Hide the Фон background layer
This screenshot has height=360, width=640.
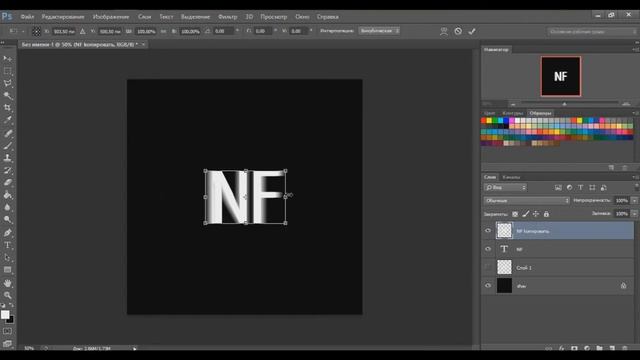[488, 286]
